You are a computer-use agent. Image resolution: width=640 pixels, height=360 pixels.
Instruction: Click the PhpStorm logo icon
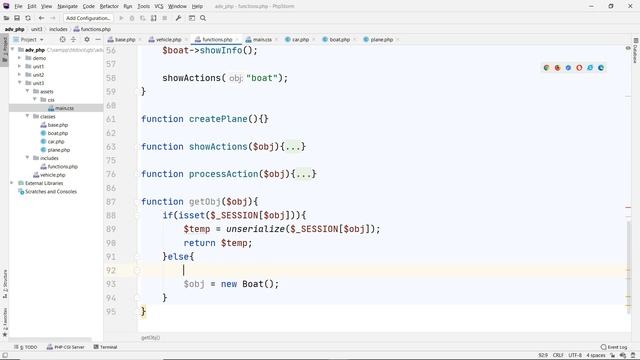click(6, 6)
